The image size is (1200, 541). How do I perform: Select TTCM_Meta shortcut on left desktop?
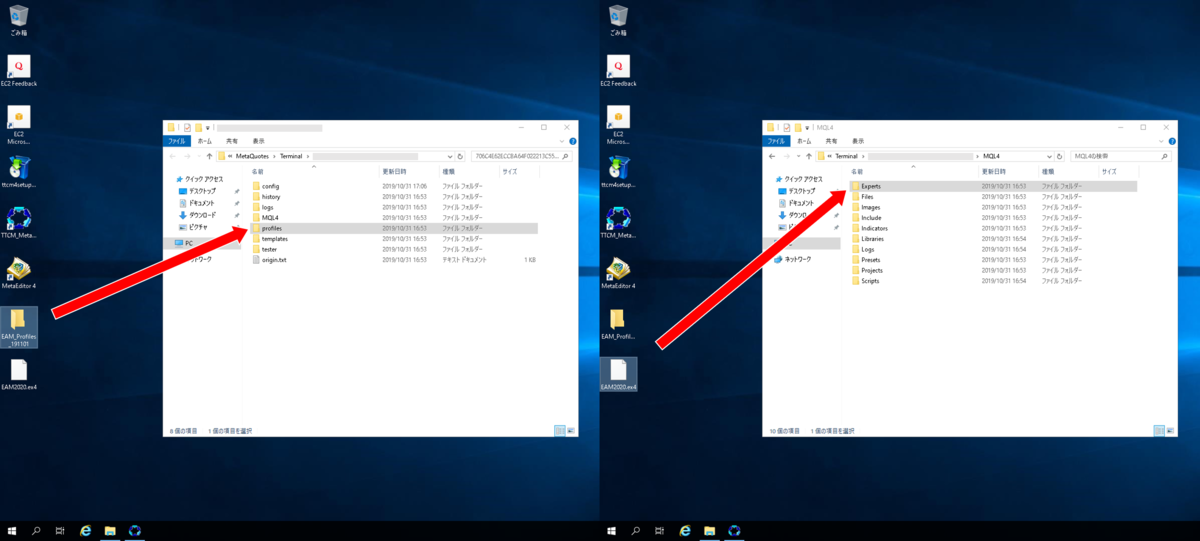tap(19, 223)
